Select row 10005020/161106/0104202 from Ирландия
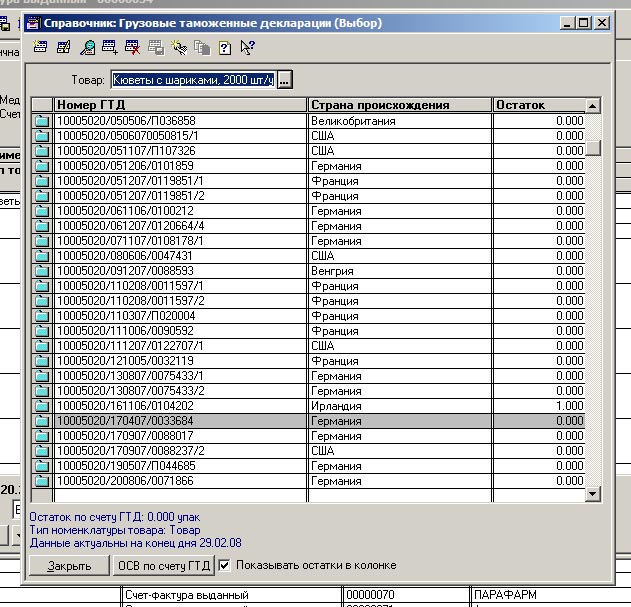 (x=180, y=406)
